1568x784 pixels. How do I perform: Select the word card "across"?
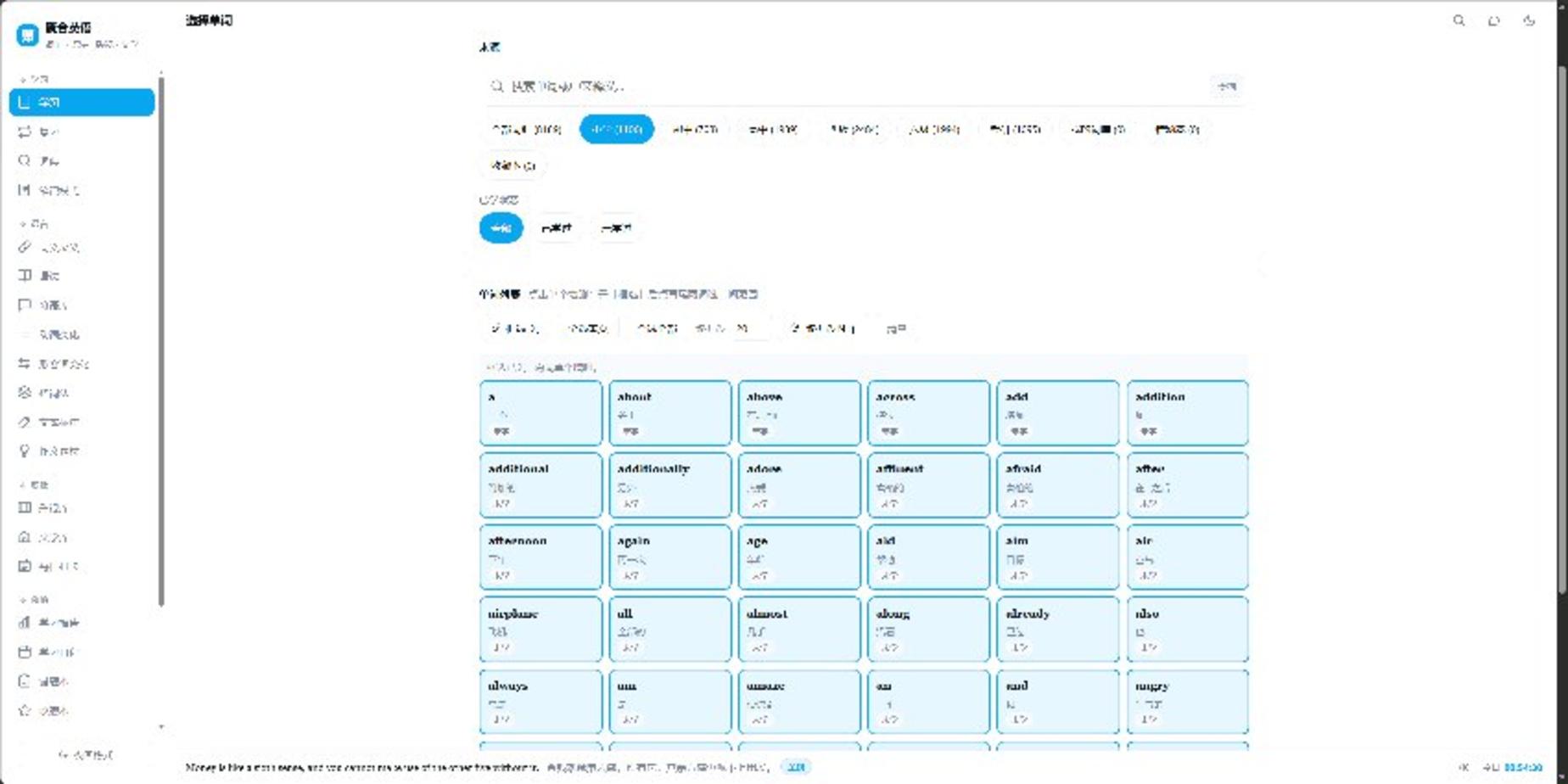(928, 413)
